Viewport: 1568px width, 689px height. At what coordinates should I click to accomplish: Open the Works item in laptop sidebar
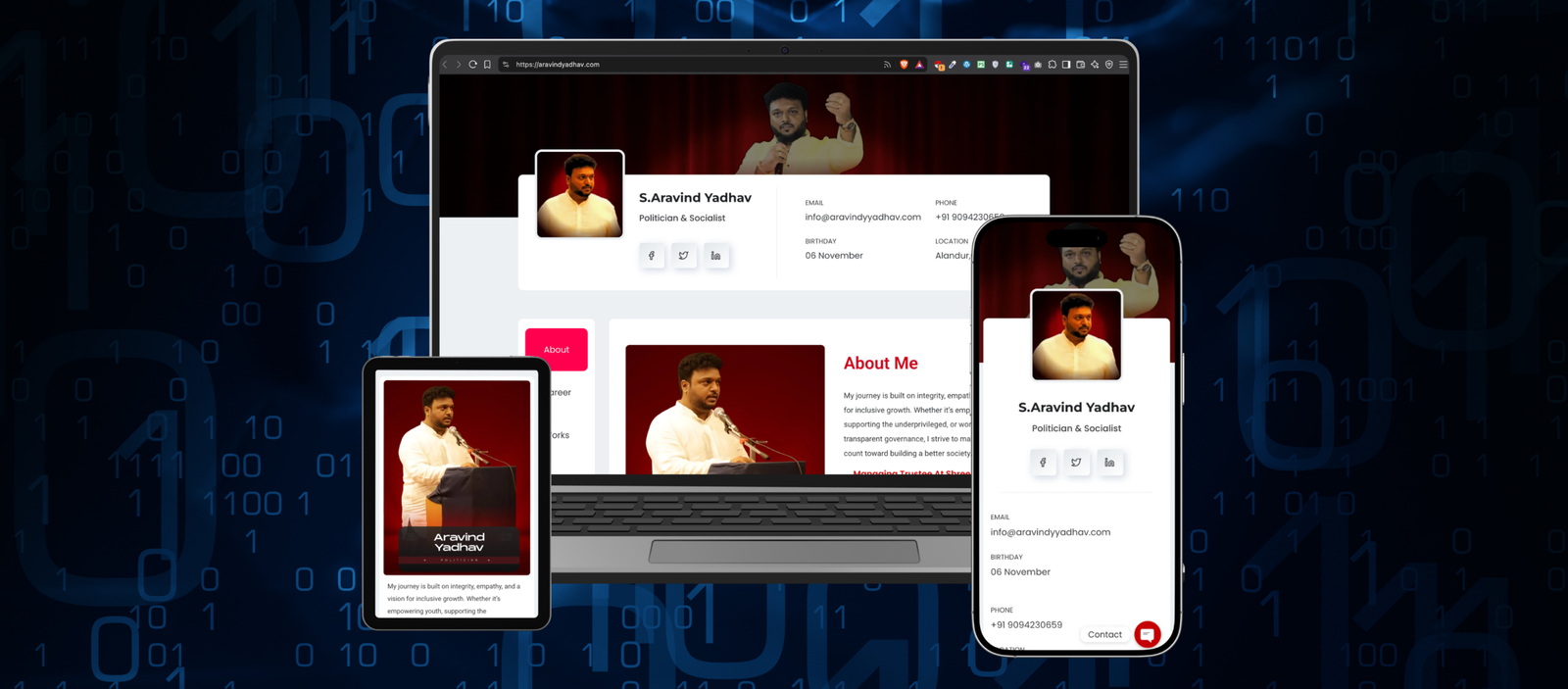[560, 435]
